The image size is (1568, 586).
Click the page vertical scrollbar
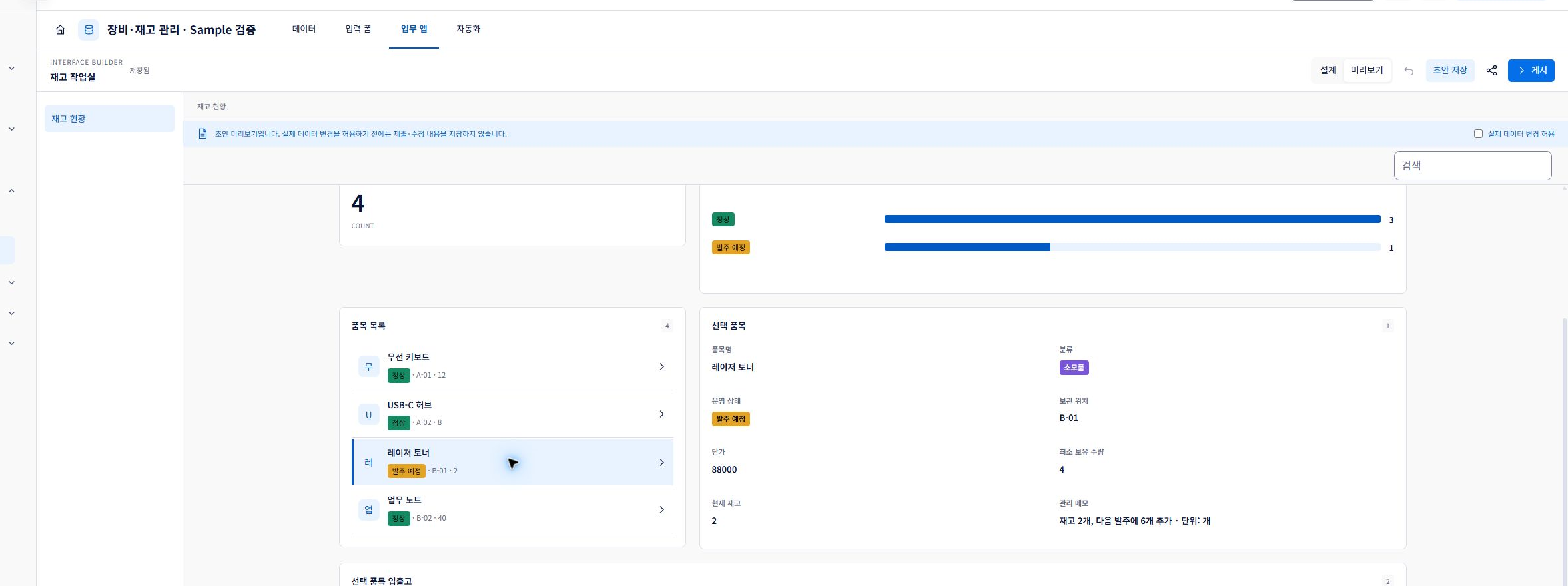1564,451
